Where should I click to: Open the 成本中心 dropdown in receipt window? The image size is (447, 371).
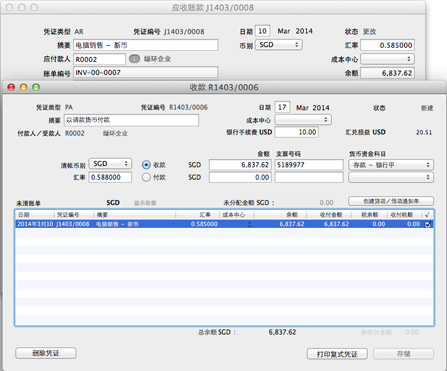pyautogui.click(x=303, y=120)
